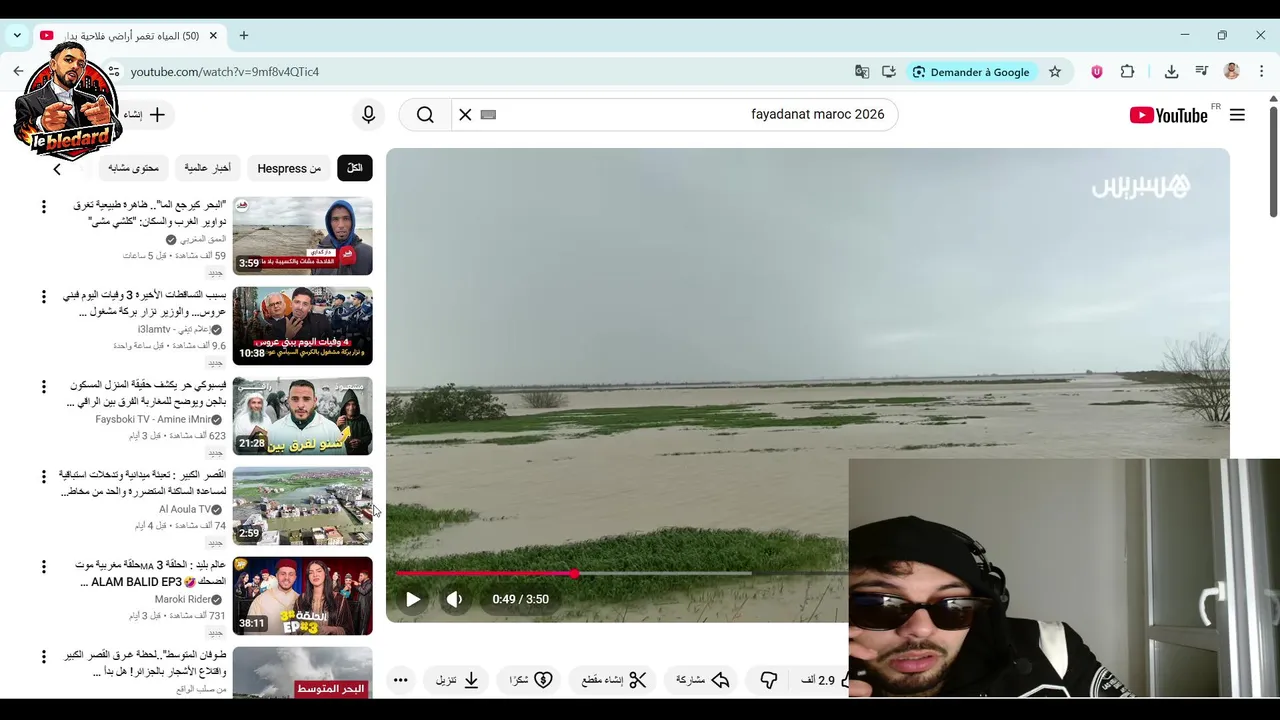Click the search magnifier button

pos(425,115)
